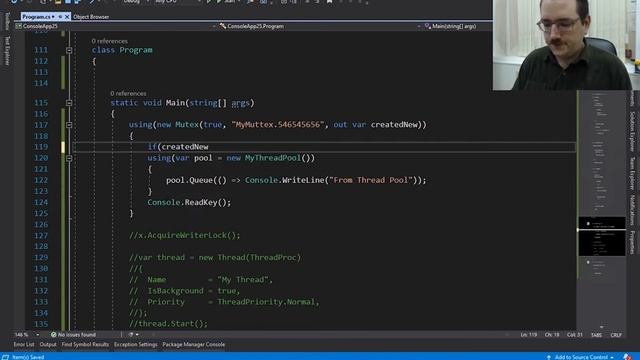This screenshot has height=360, width=640.
Task: Collapse the using pool block at line 120
Action: pyautogui.click(x=69, y=158)
